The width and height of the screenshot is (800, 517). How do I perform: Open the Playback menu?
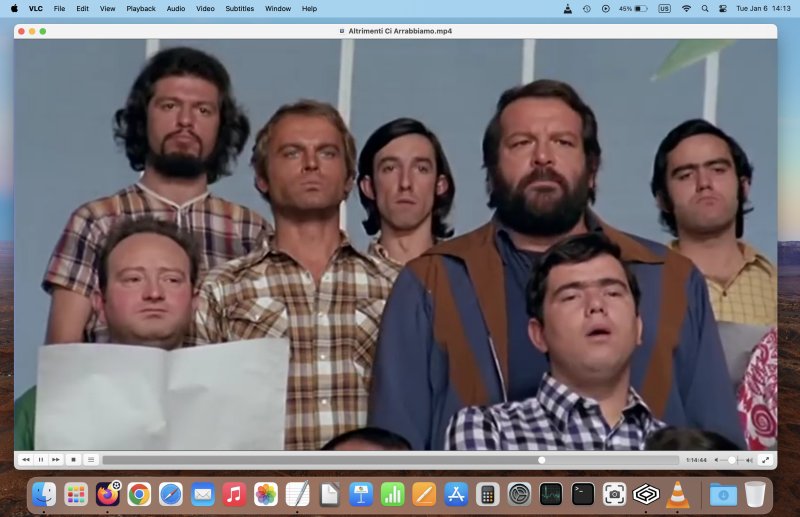(140, 8)
